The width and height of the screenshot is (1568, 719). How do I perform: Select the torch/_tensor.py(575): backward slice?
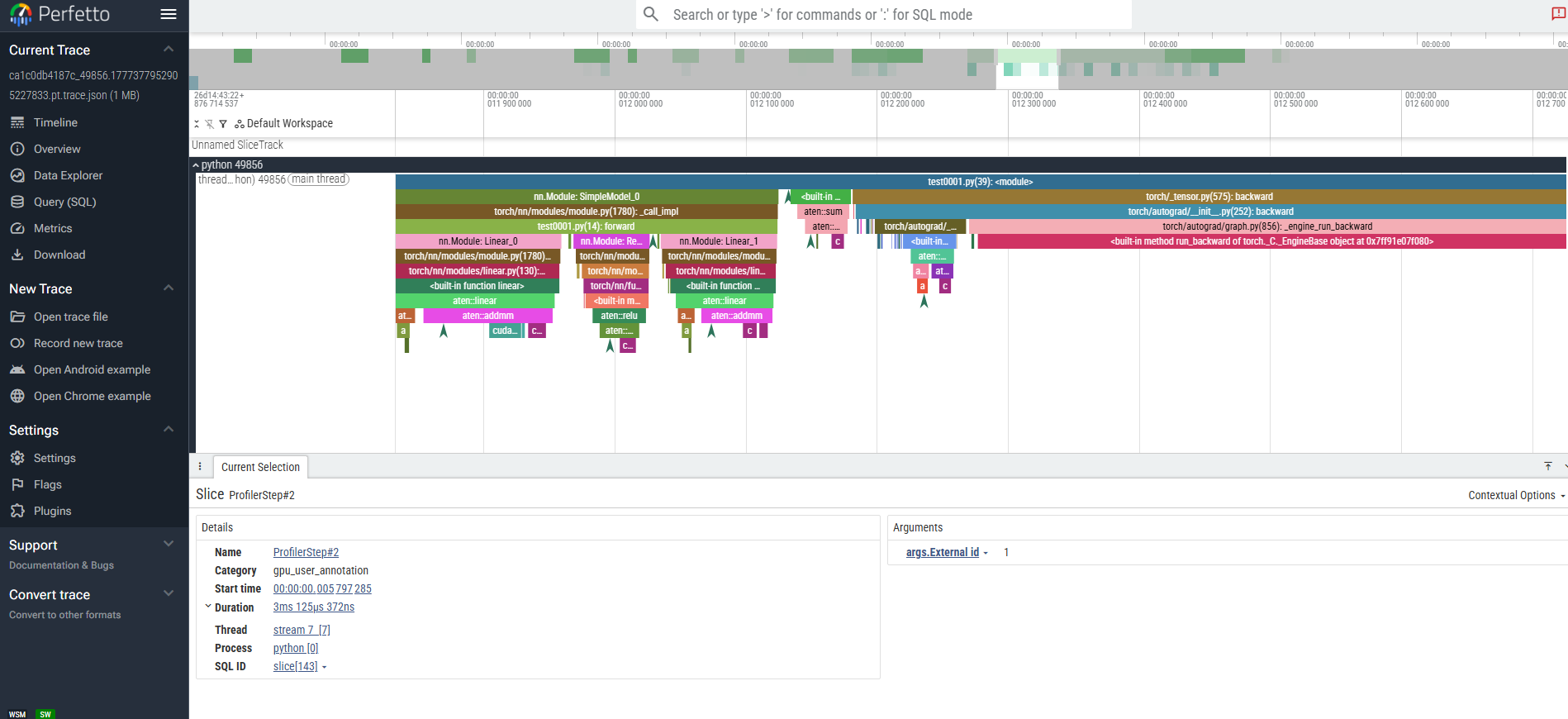(x=1209, y=197)
